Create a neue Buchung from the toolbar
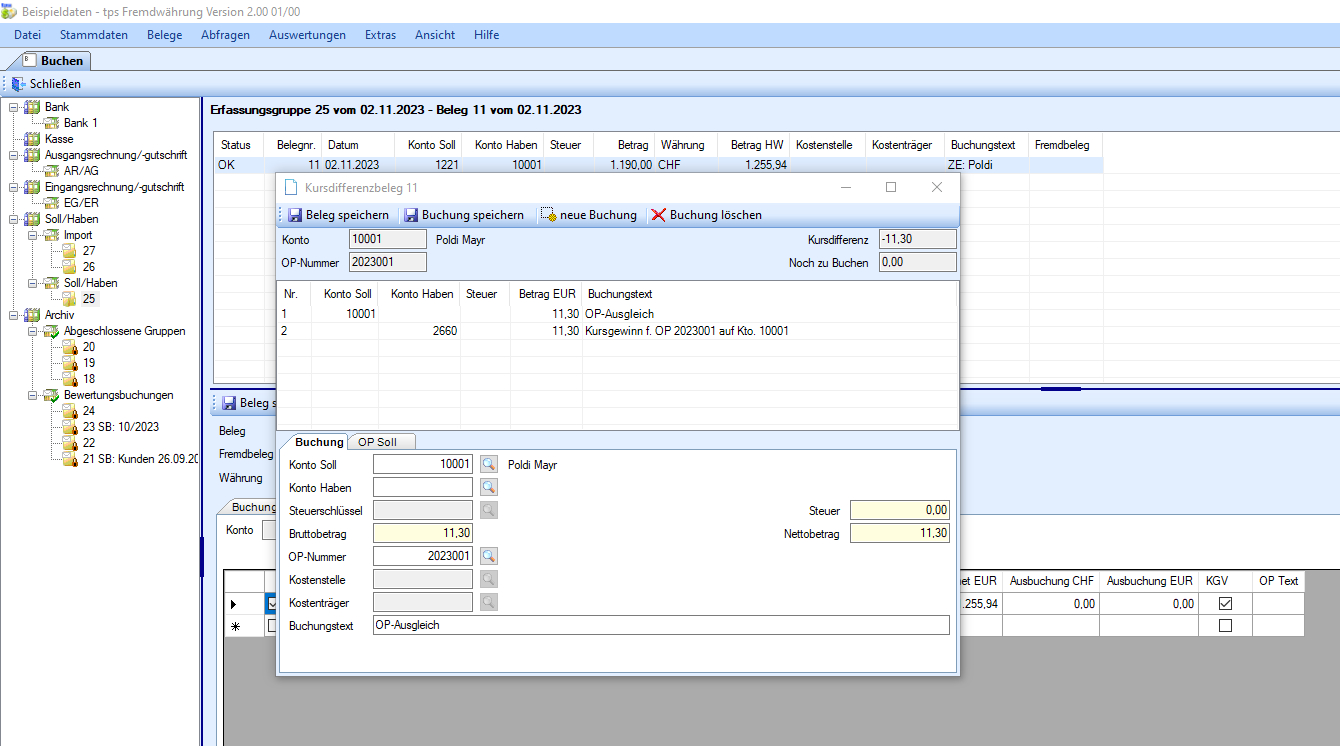This screenshot has height=746, width=1340. pyautogui.click(x=589, y=215)
